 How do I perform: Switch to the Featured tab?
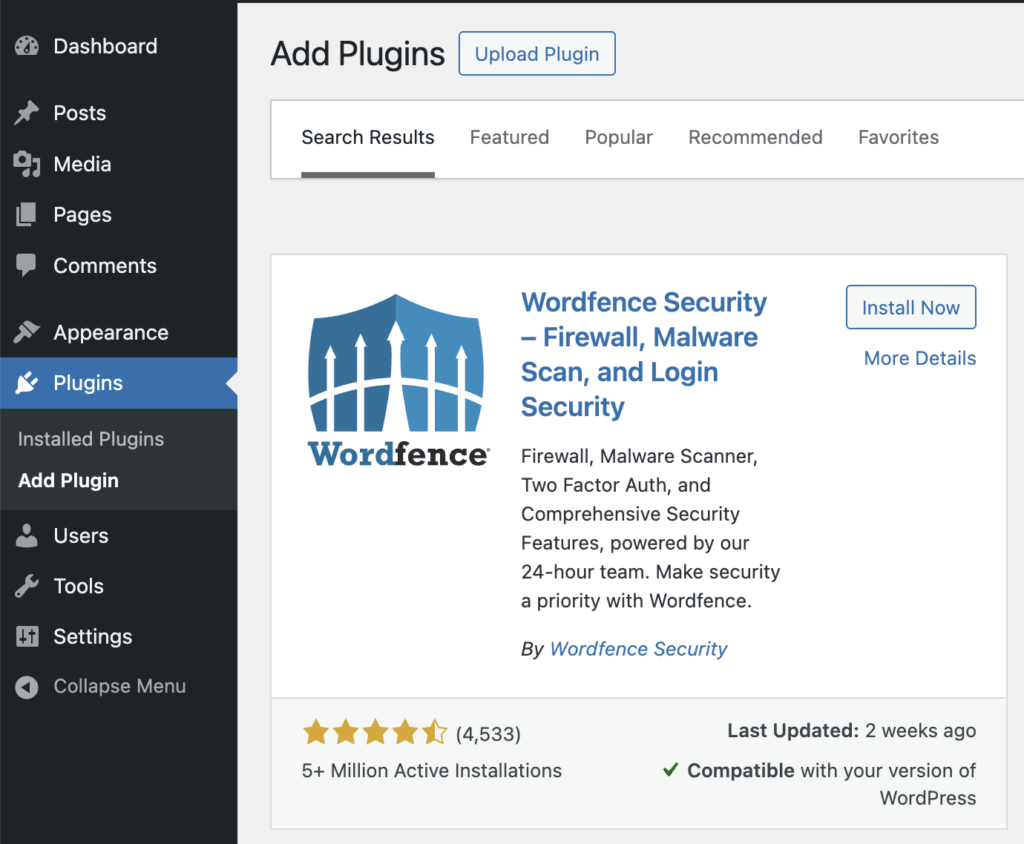(509, 137)
